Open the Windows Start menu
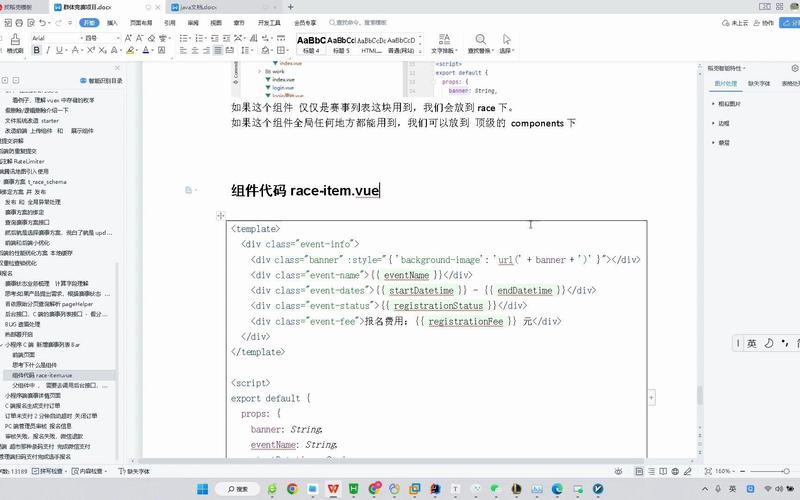This screenshot has height=500, width=800. [x=203, y=489]
